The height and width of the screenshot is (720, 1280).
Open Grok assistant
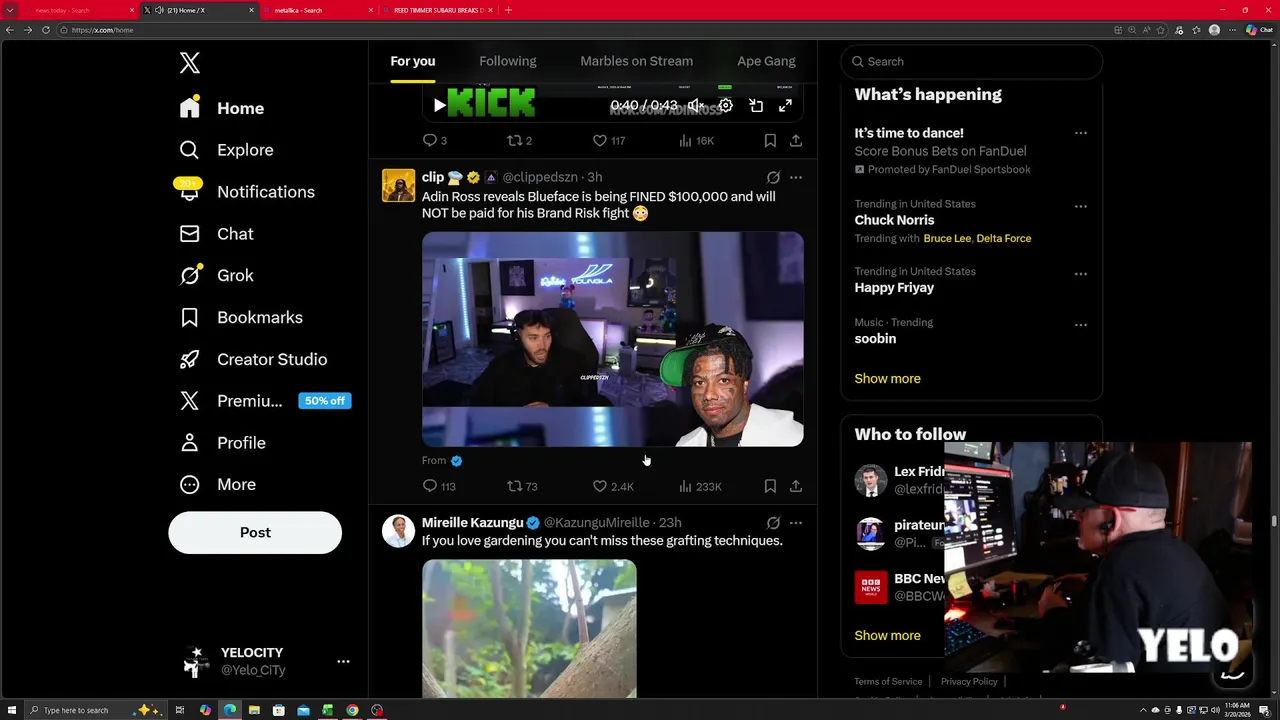pyautogui.click(x=216, y=276)
